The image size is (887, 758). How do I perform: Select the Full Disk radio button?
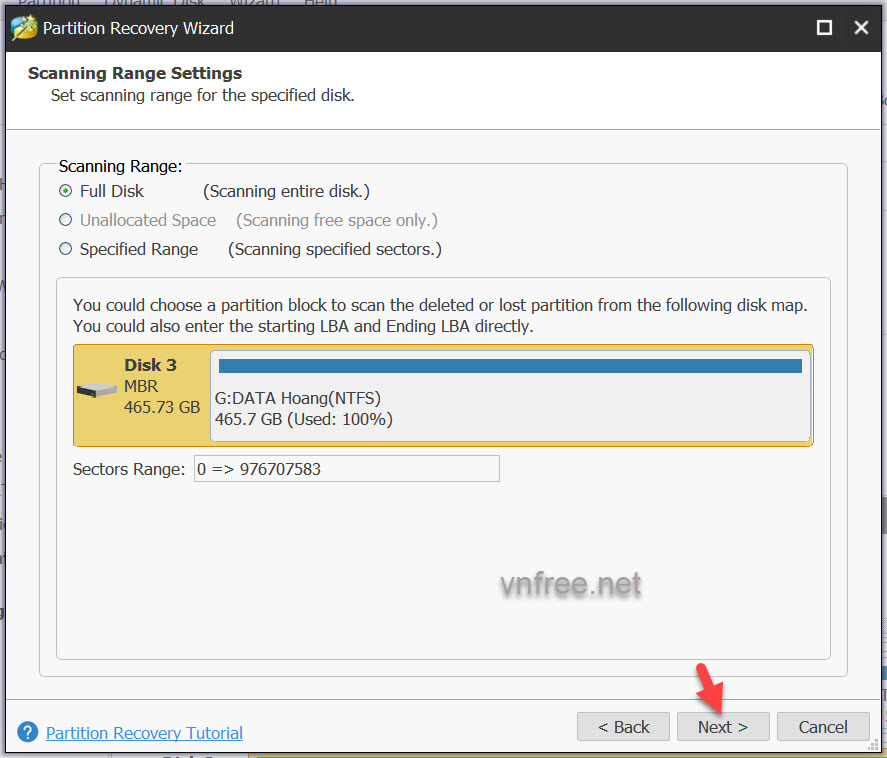(66, 191)
